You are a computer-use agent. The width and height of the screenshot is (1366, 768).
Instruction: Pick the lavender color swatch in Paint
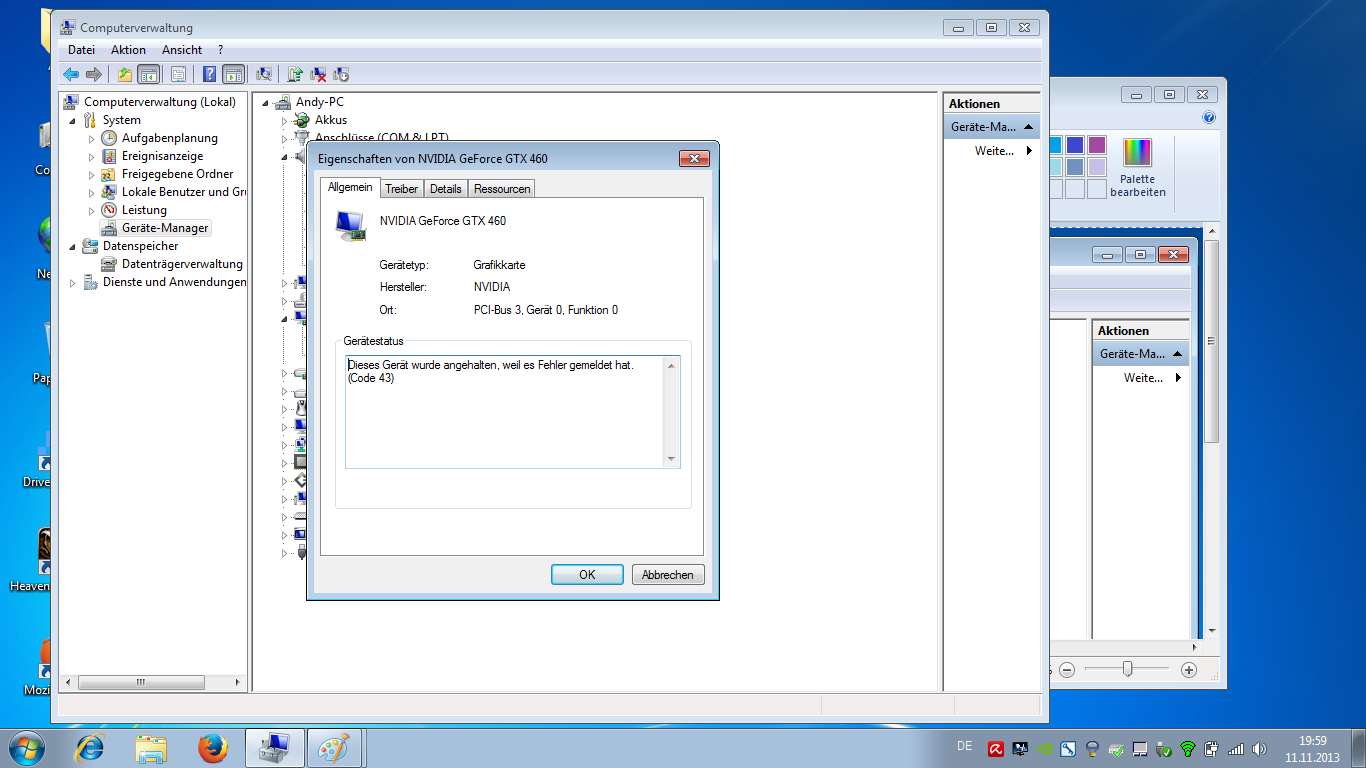coord(1097,167)
